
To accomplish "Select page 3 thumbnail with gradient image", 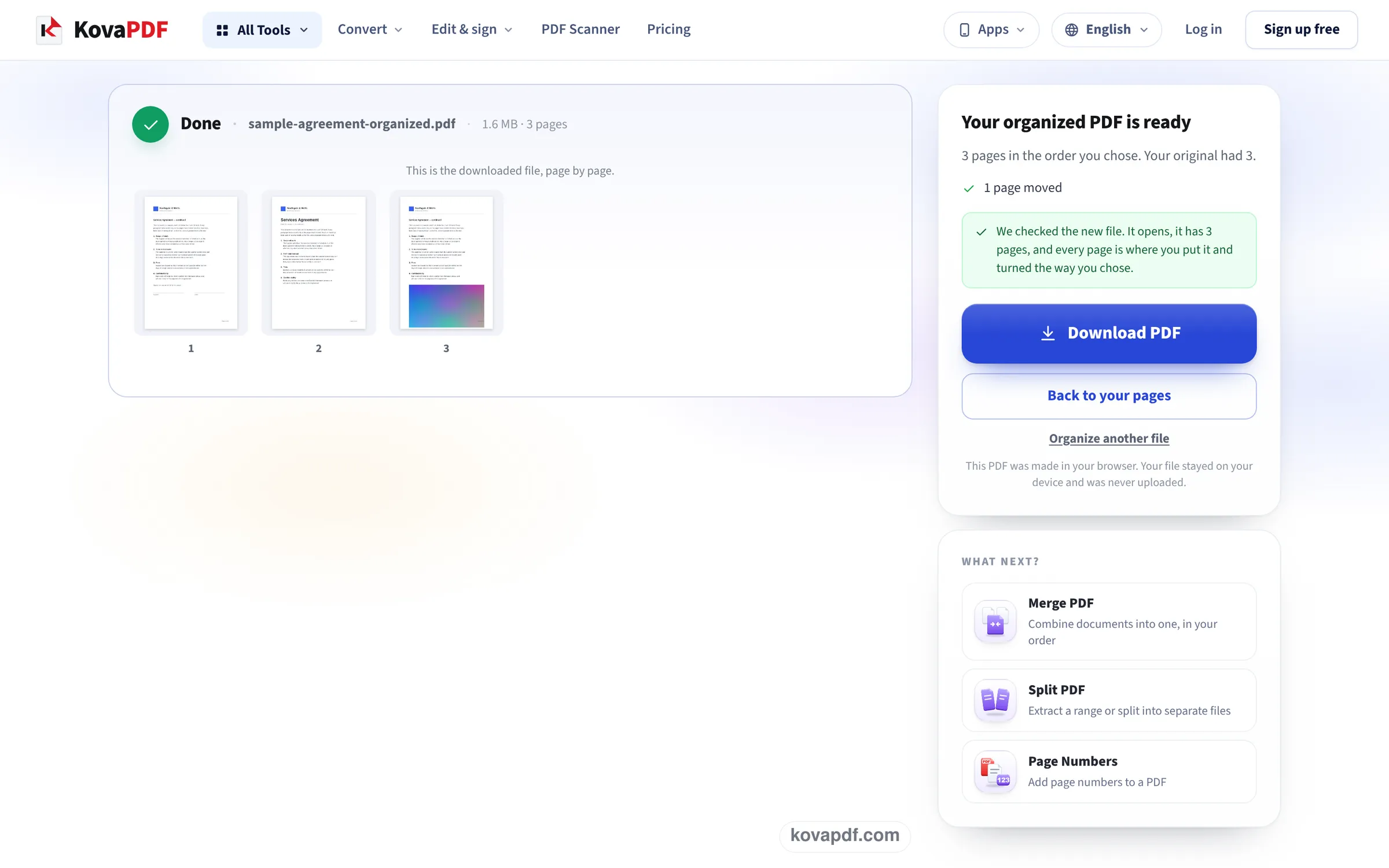I will click(x=446, y=263).
